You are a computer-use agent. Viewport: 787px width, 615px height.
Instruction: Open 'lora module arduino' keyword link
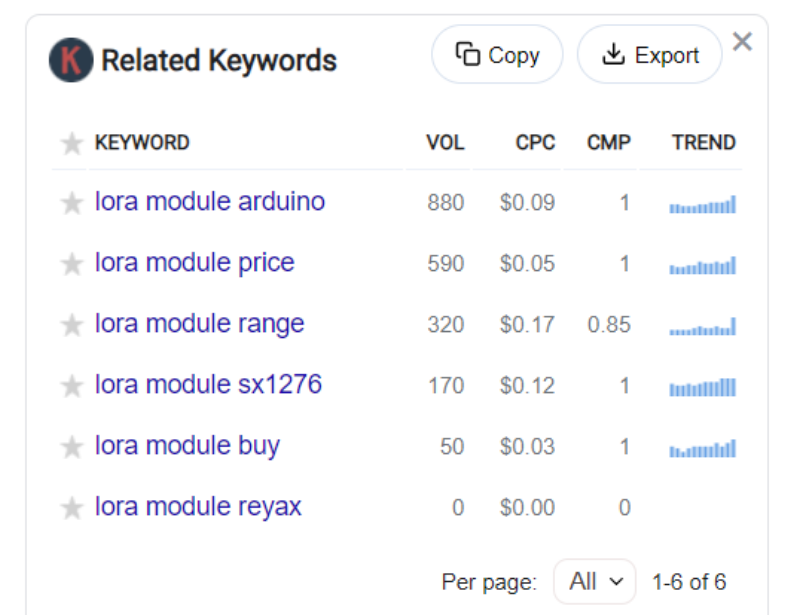point(210,202)
